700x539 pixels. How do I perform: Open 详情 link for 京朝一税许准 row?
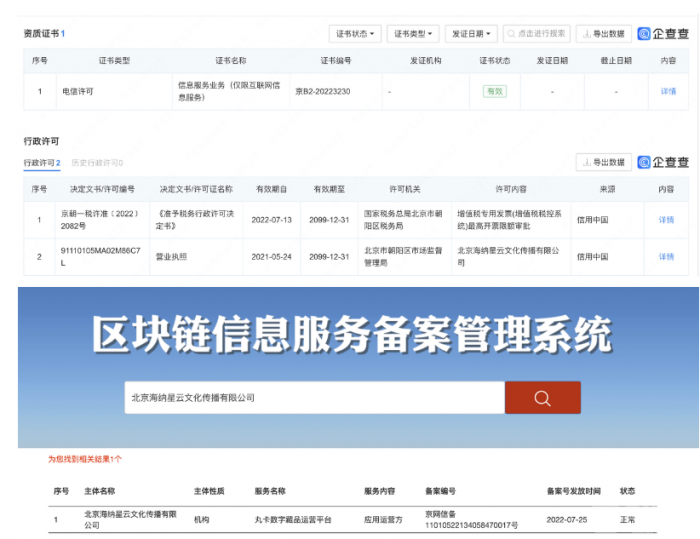click(x=666, y=220)
